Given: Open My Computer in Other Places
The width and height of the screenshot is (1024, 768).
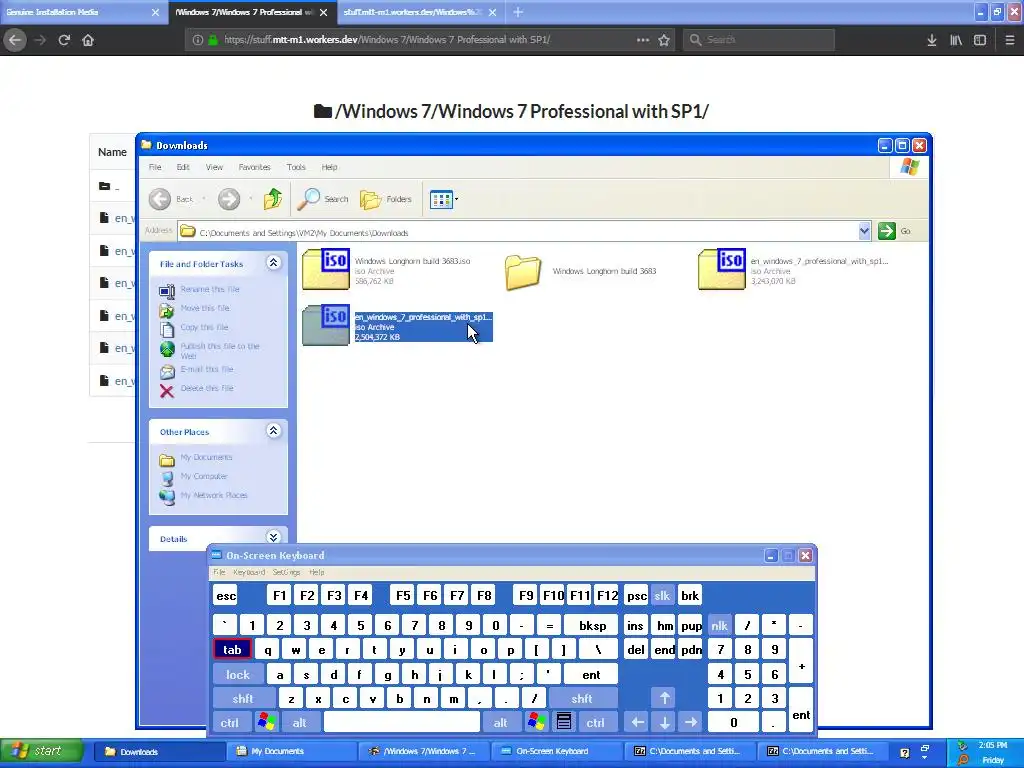Looking at the screenshot, I should [204, 476].
